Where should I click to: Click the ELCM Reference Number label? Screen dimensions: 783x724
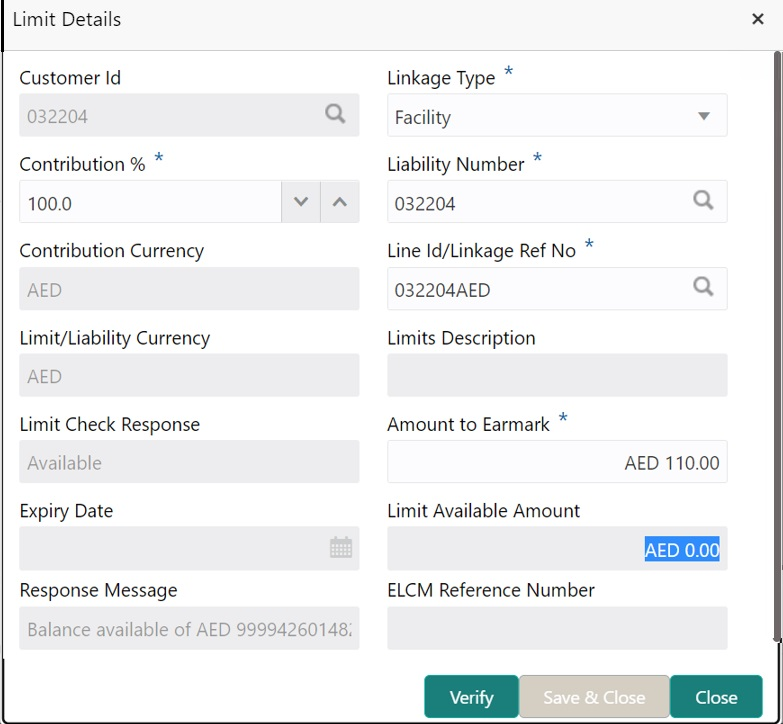click(491, 590)
